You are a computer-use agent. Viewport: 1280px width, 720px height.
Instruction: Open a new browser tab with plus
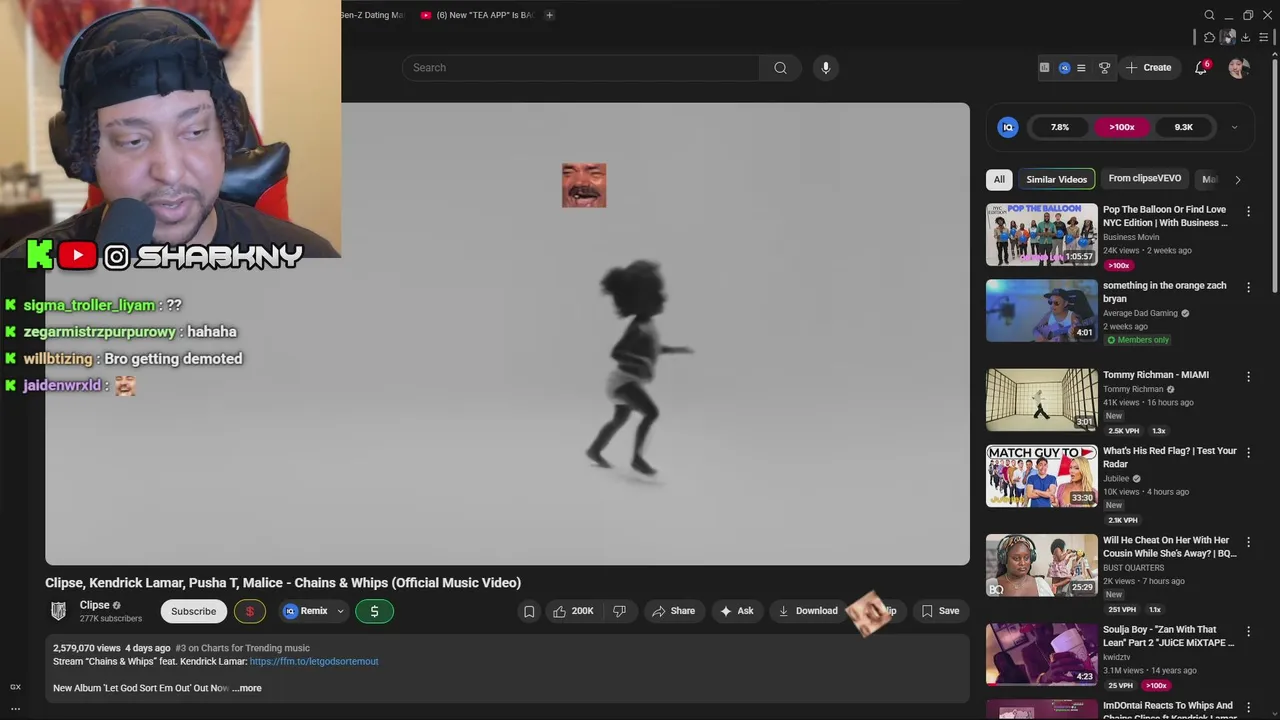[x=549, y=15]
